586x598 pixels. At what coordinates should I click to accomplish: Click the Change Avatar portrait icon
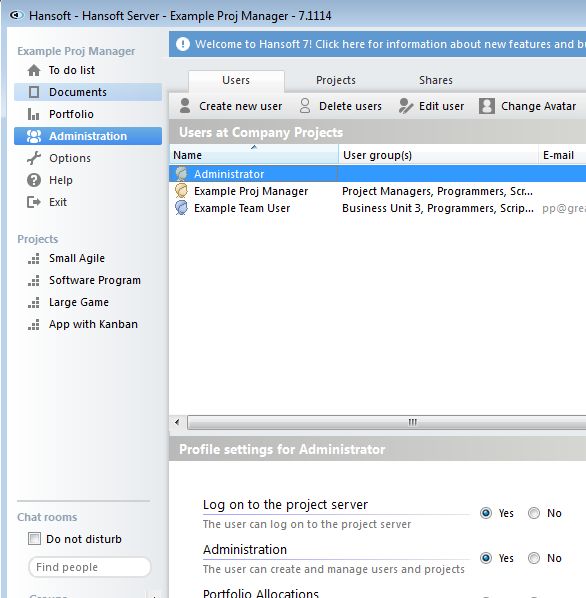click(x=487, y=106)
